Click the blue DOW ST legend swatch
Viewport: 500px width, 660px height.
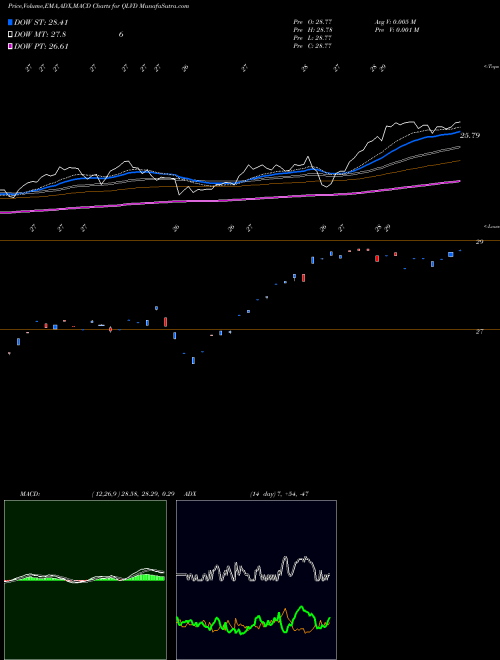coord(10,22)
